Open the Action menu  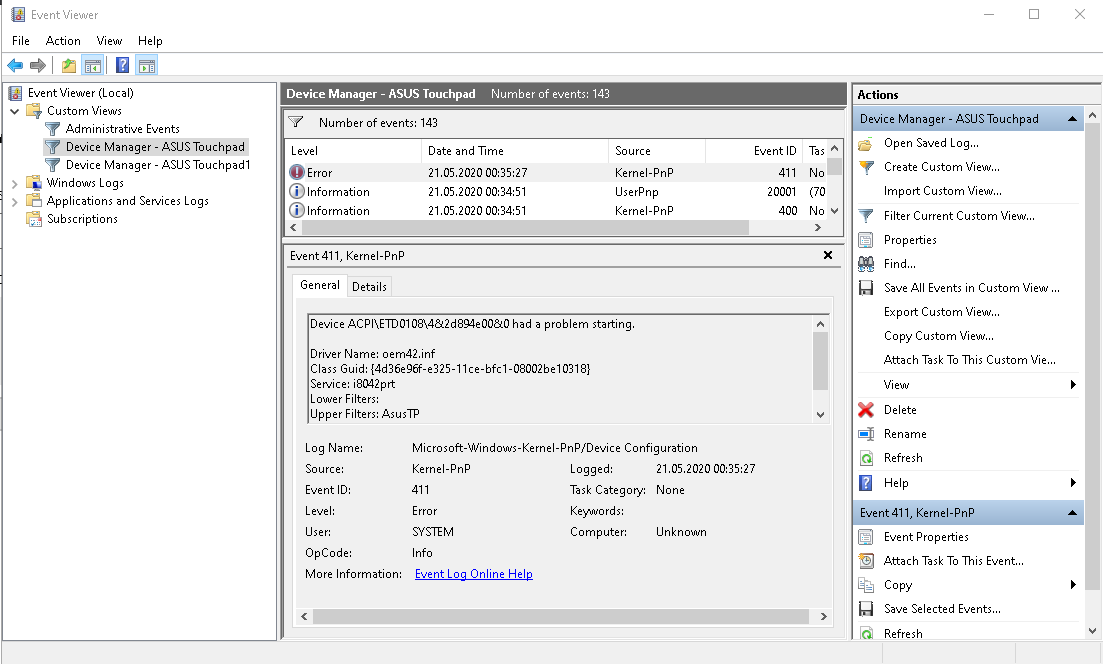(x=63, y=41)
